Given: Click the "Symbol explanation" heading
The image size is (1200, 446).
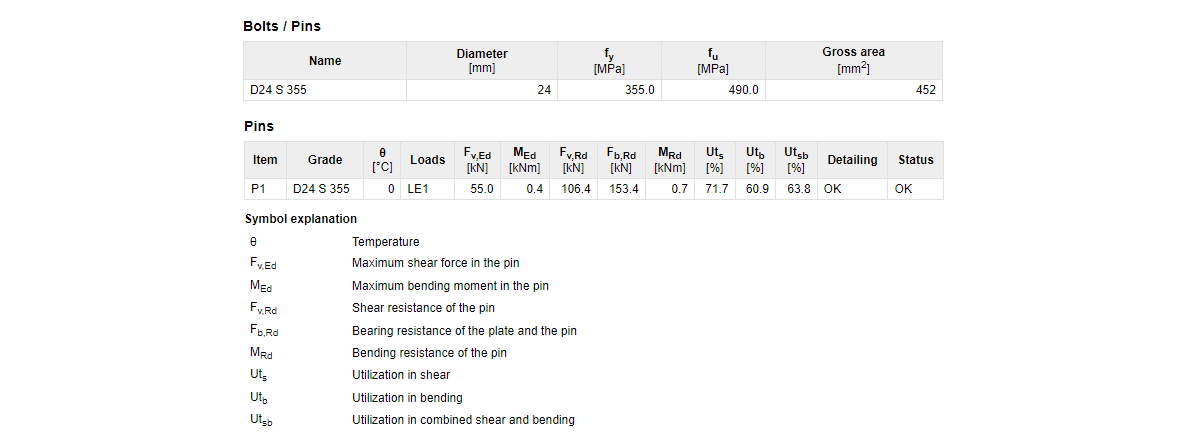Looking at the screenshot, I should click(x=301, y=219).
